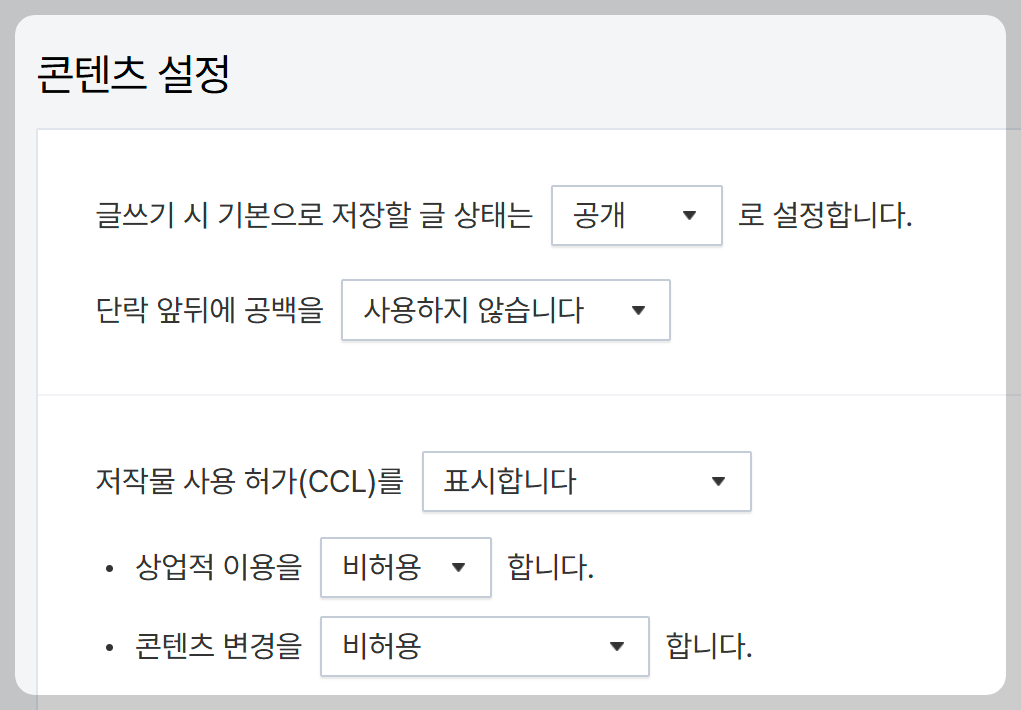Click the caret on the CCL 표시합니다 selector
This screenshot has height=710, width=1021.
pos(718,481)
